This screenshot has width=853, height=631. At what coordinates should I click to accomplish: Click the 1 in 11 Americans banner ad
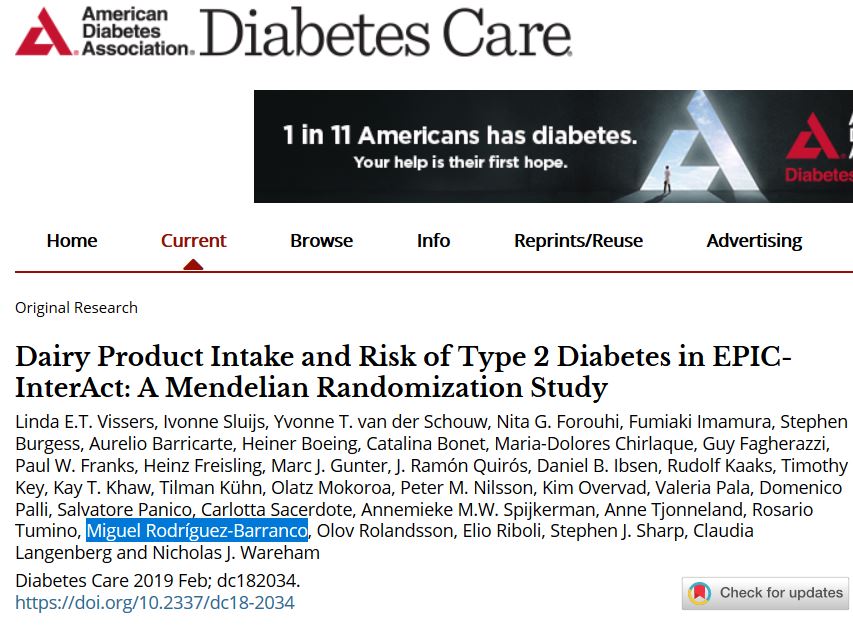coord(552,146)
